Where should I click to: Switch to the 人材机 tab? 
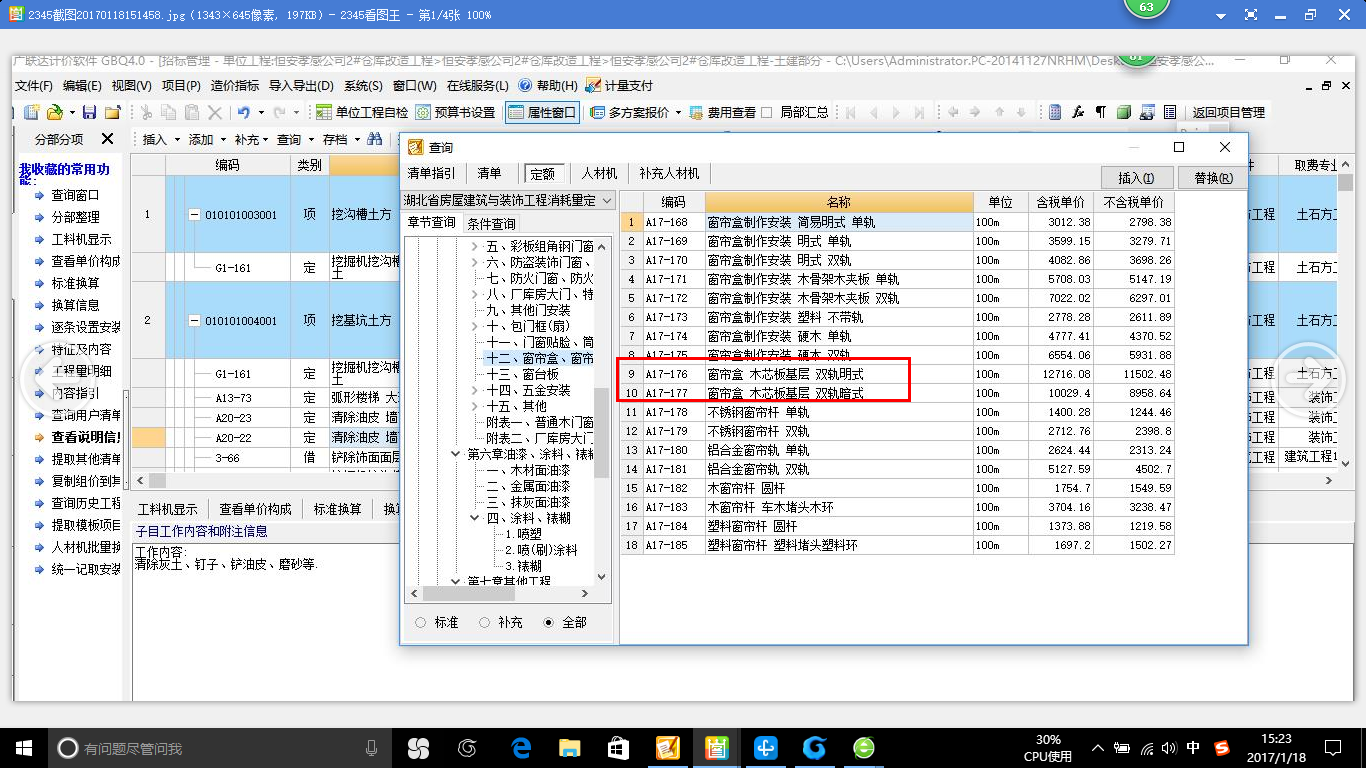coord(600,174)
